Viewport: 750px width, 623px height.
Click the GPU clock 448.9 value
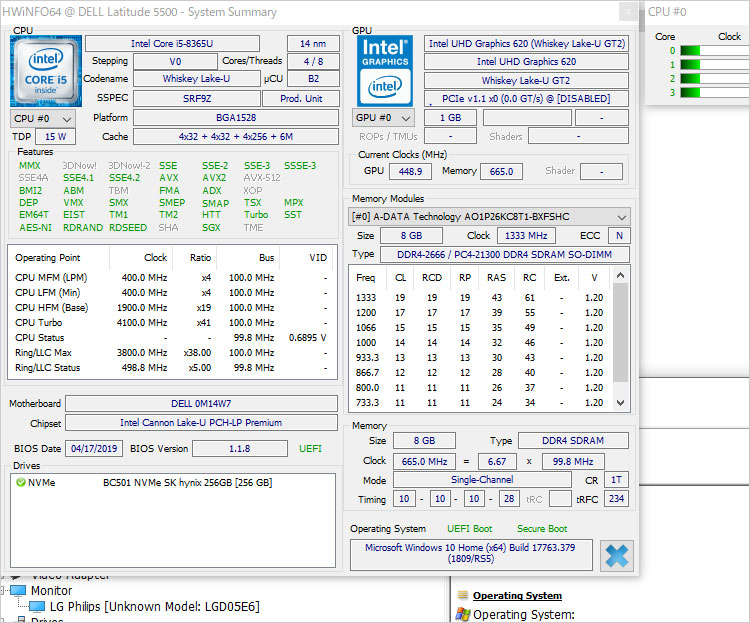(x=410, y=171)
